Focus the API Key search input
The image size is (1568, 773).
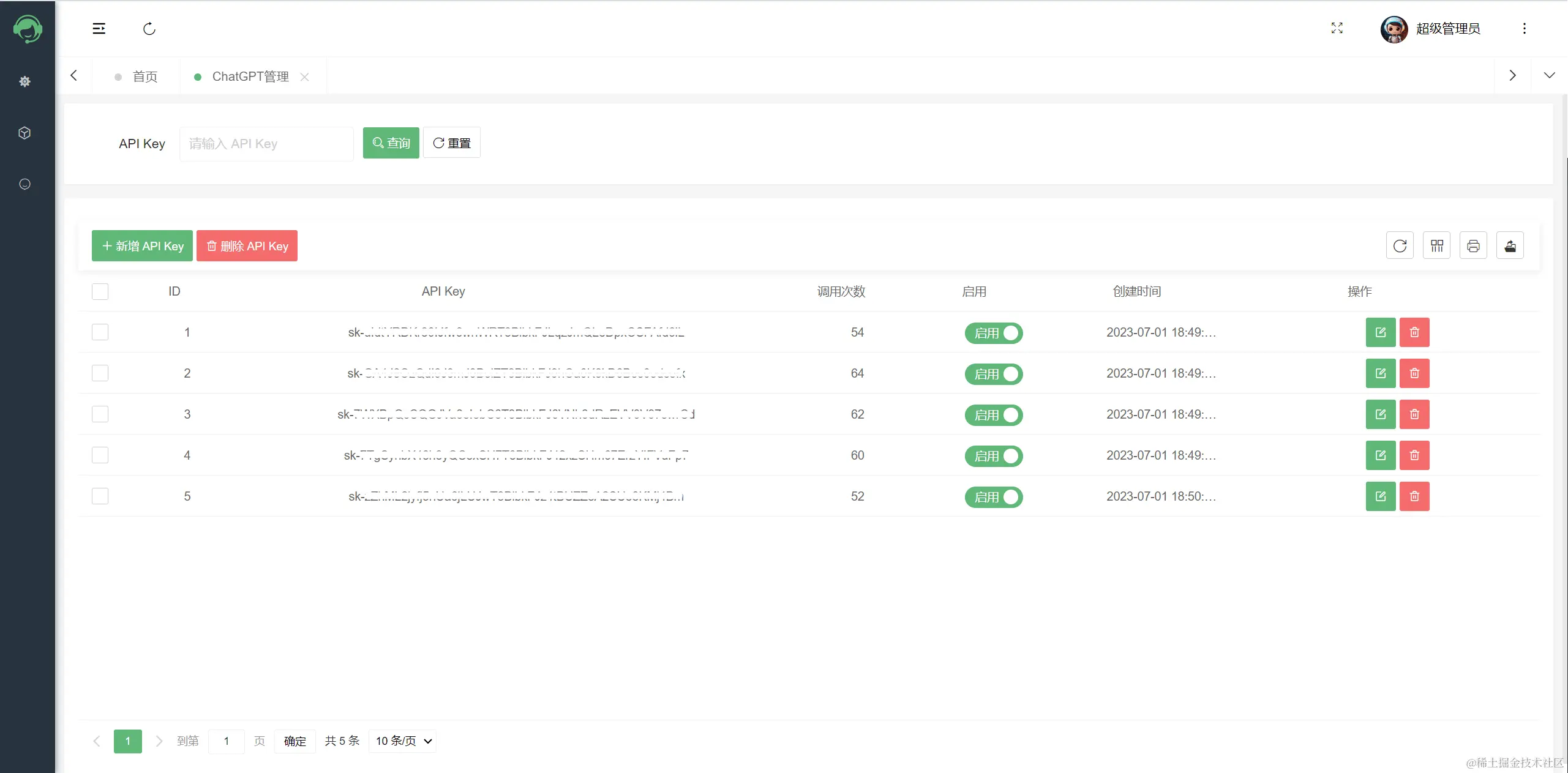pyautogui.click(x=266, y=144)
